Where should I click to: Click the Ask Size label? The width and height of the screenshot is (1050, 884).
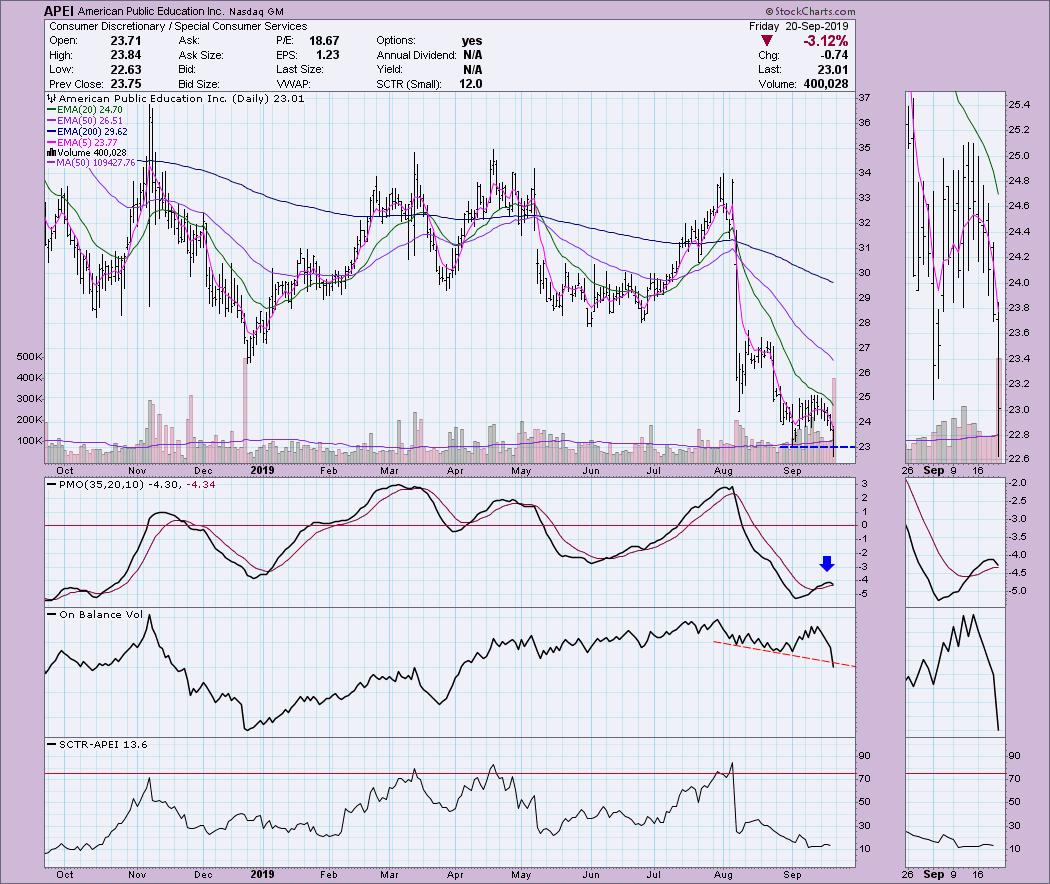[x=201, y=55]
